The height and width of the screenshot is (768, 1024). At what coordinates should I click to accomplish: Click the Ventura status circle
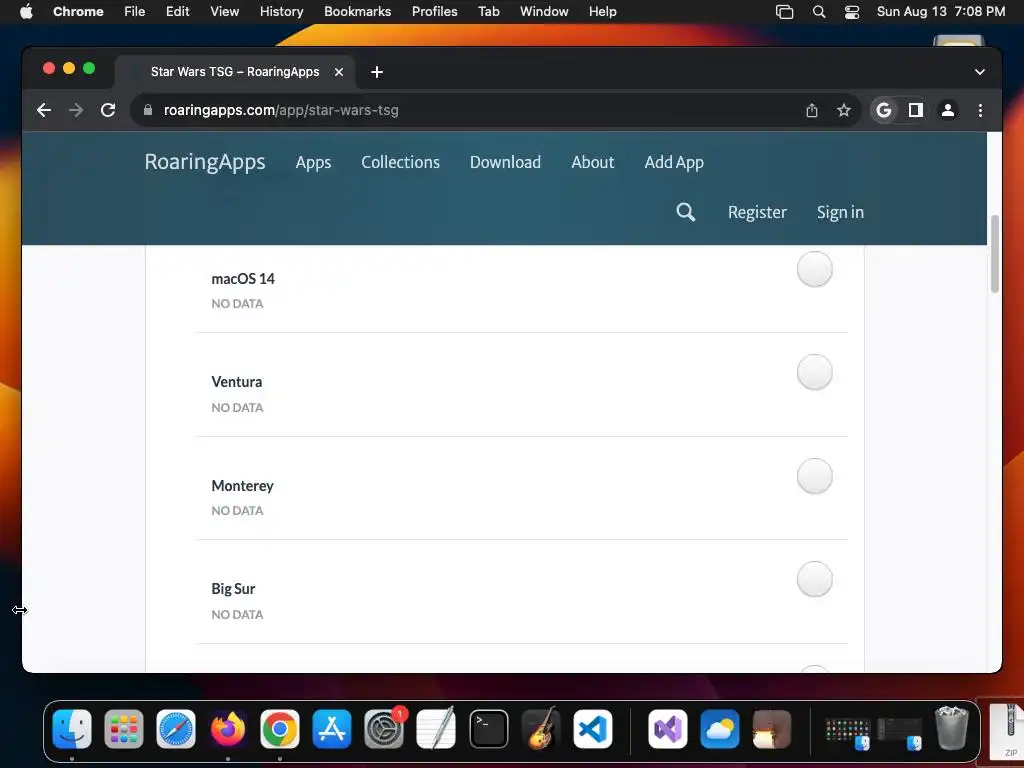tap(814, 372)
